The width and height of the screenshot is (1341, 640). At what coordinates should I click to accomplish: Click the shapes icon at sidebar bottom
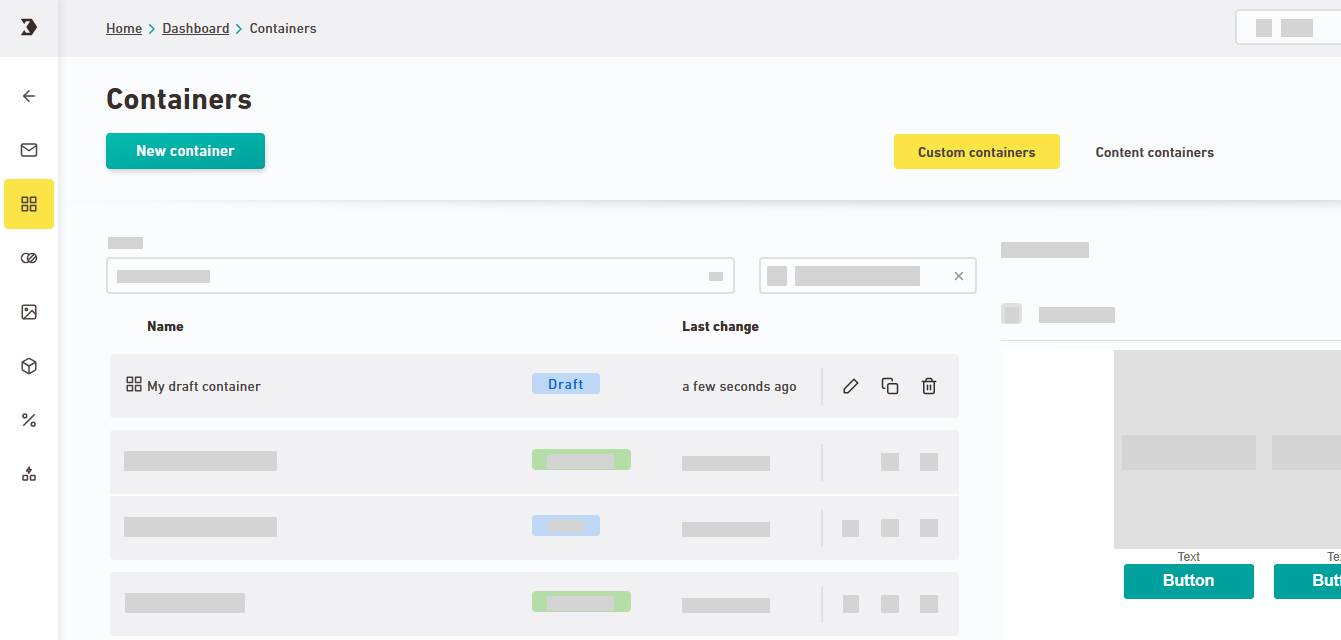pyautogui.click(x=29, y=474)
